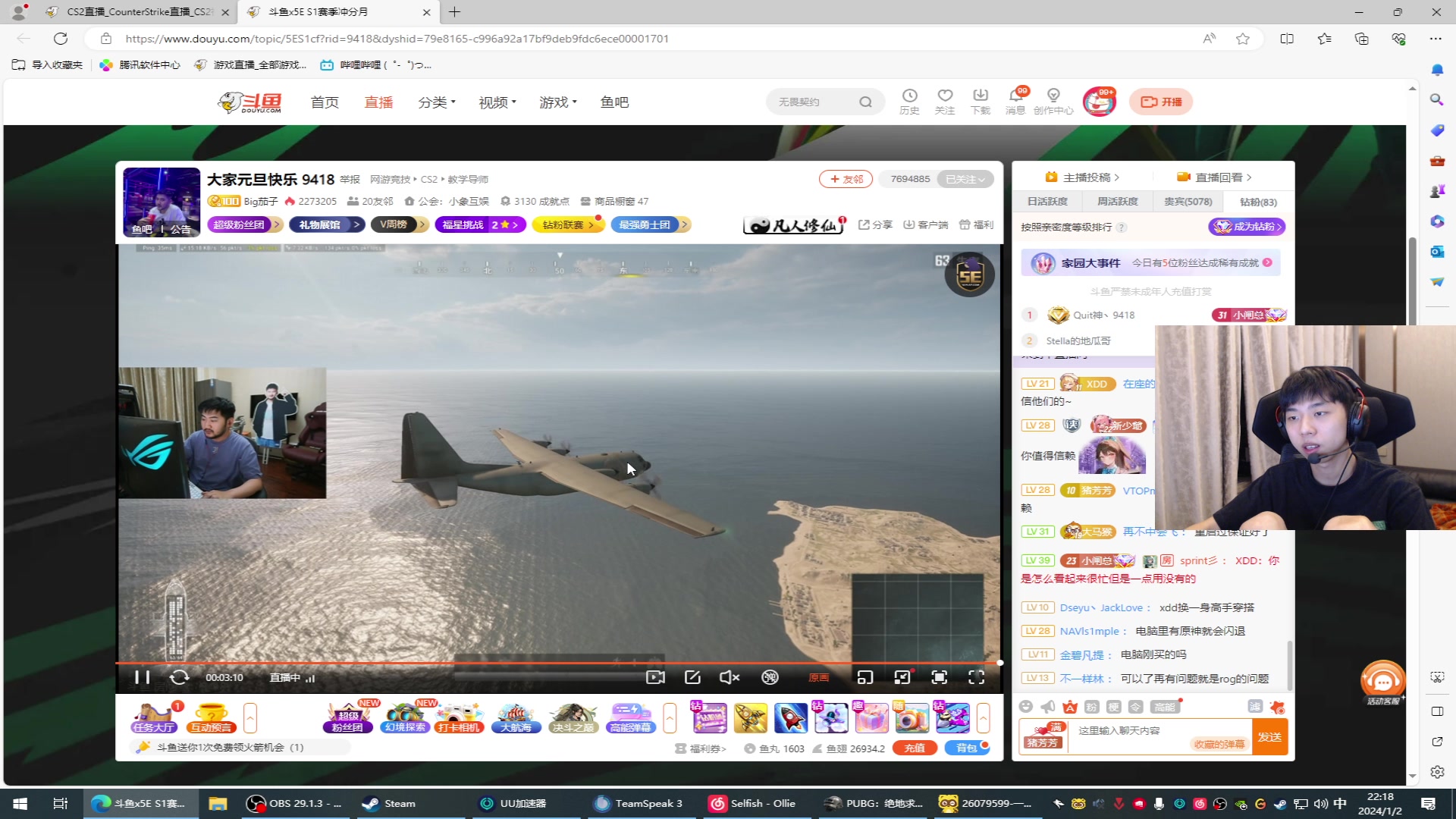This screenshot has height=819, width=1456.
Task: Open the 直播 live nav item
Action: [378, 102]
